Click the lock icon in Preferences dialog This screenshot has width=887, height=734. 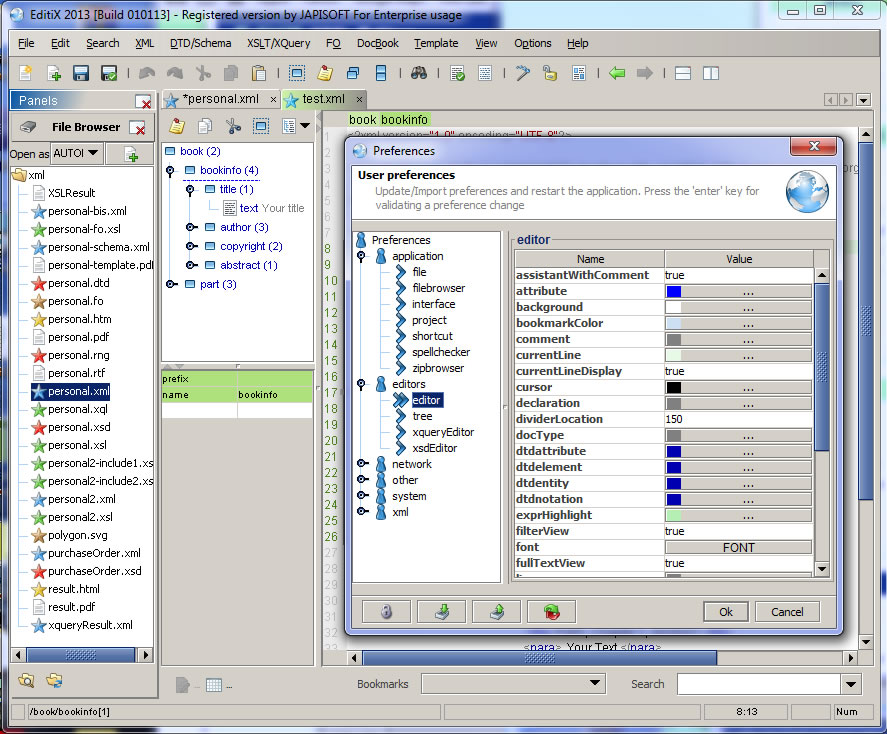pyautogui.click(x=385, y=611)
